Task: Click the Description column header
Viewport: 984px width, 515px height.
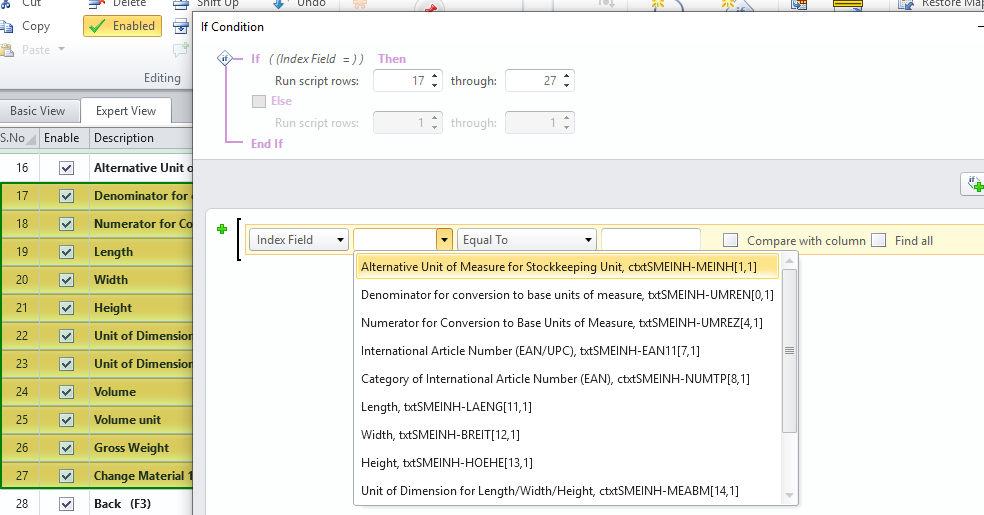Action: (141, 138)
